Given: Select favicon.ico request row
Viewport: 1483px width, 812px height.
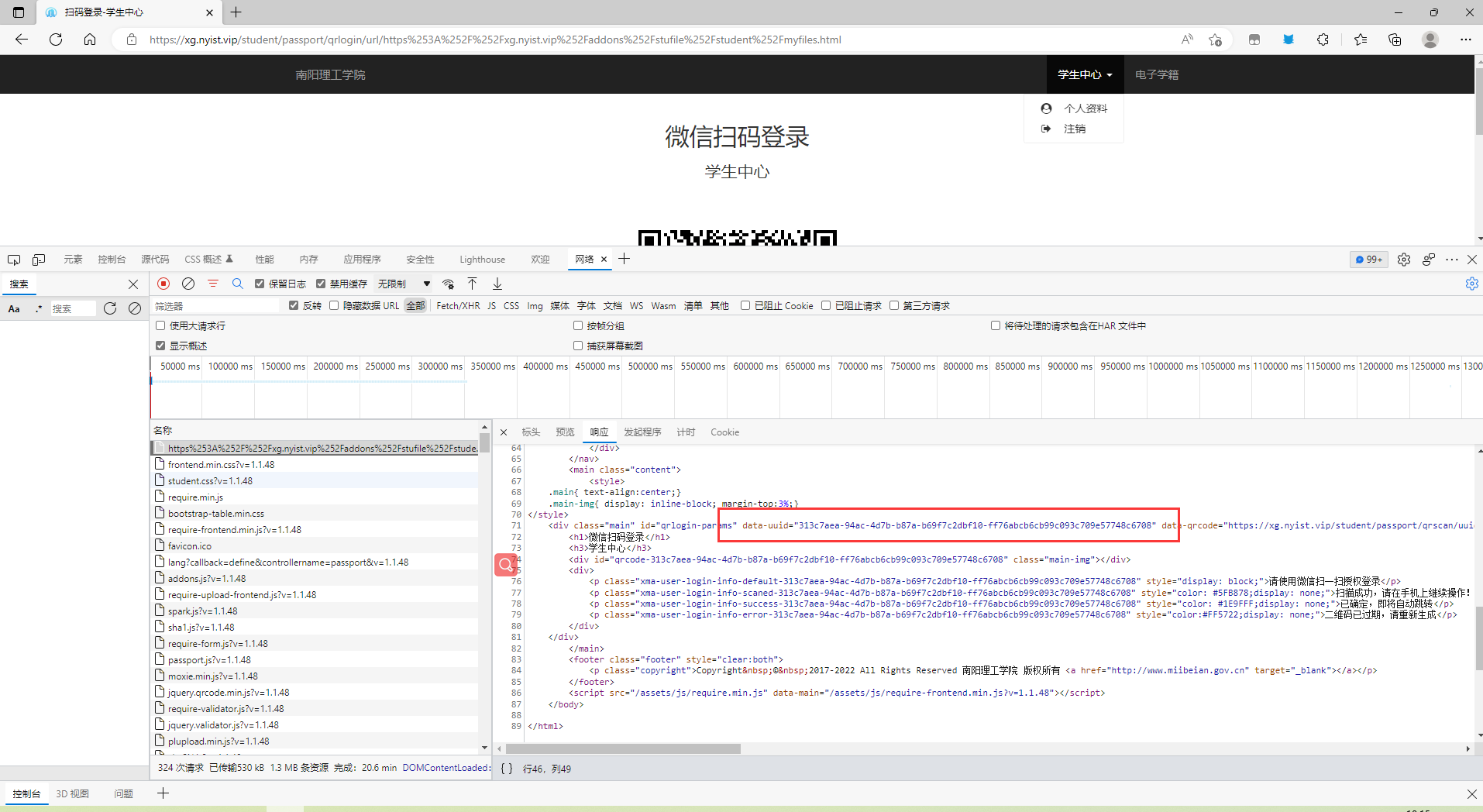Looking at the screenshot, I should [x=315, y=545].
